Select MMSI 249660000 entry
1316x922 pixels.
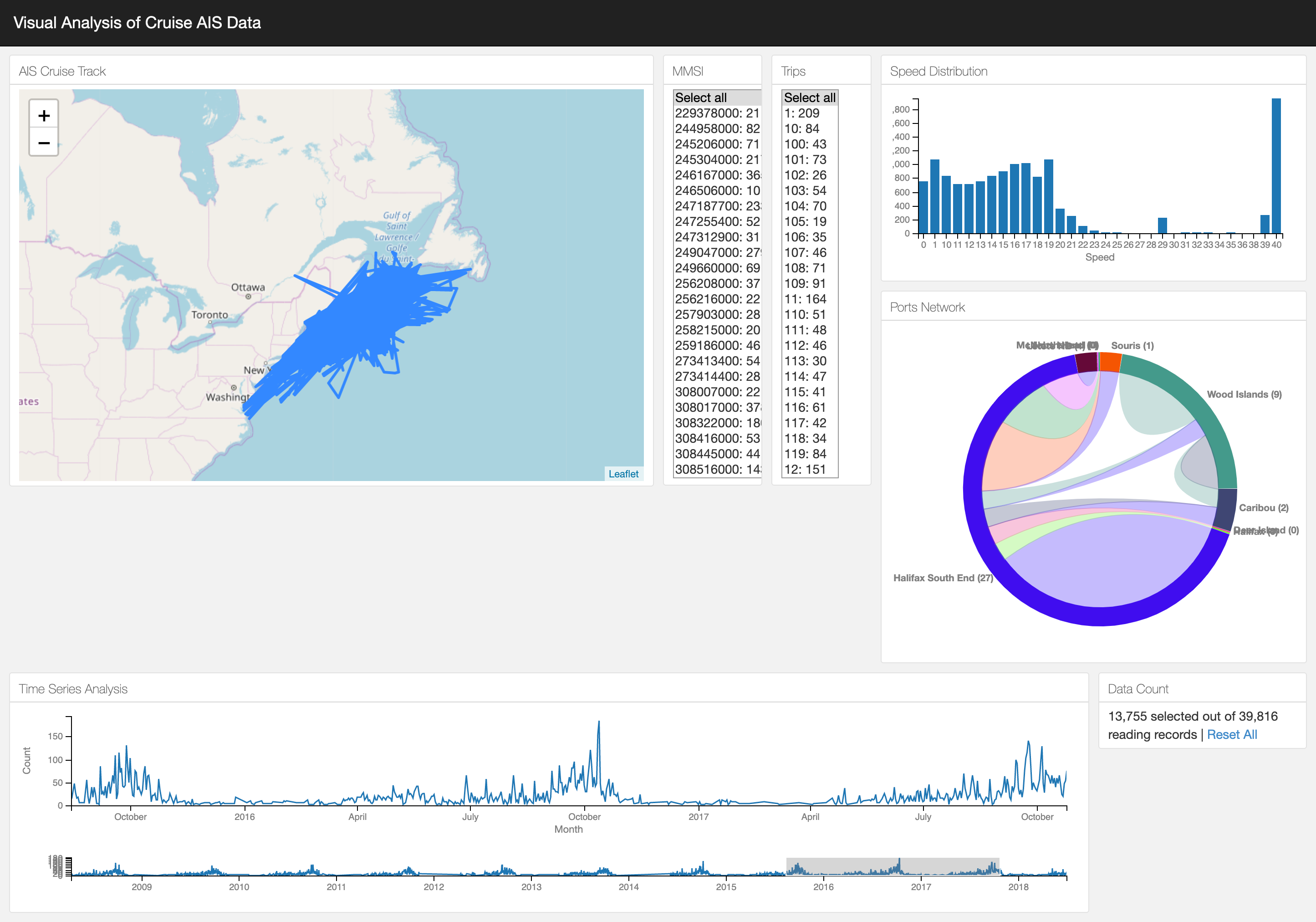click(717, 268)
